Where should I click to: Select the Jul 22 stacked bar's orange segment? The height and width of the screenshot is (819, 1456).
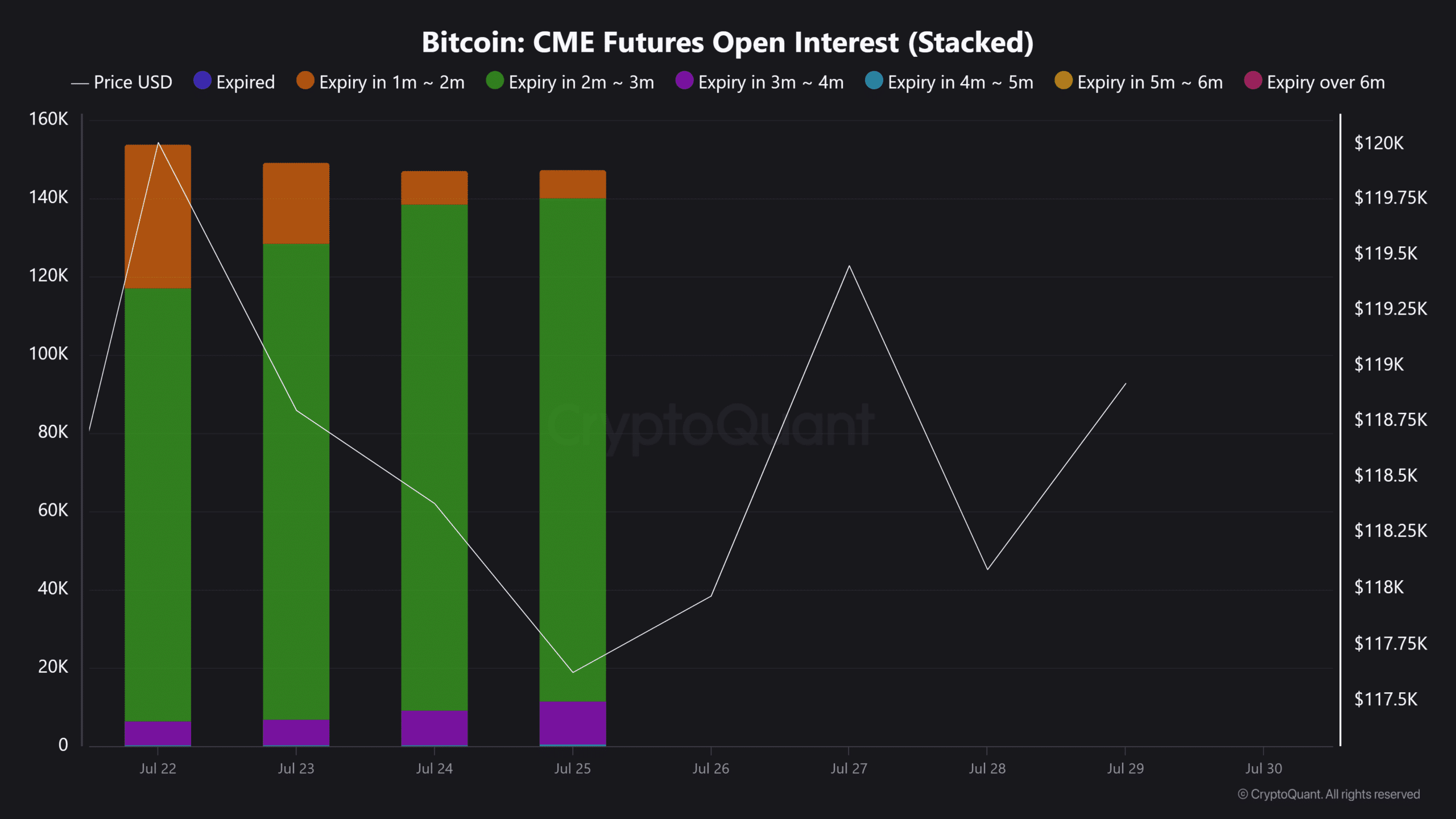click(x=158, y=217)
